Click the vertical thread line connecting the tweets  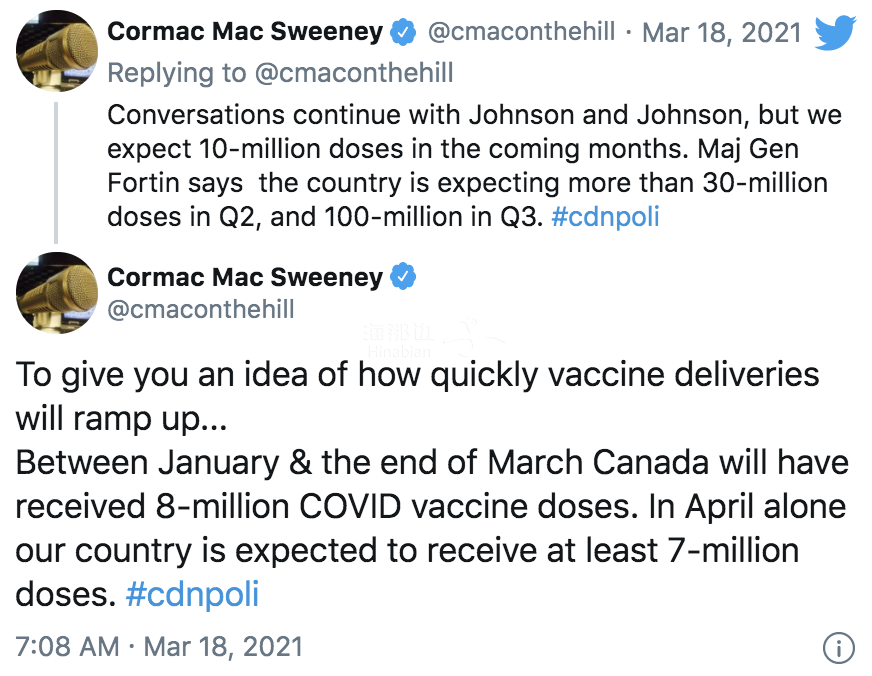click(56, 168)
